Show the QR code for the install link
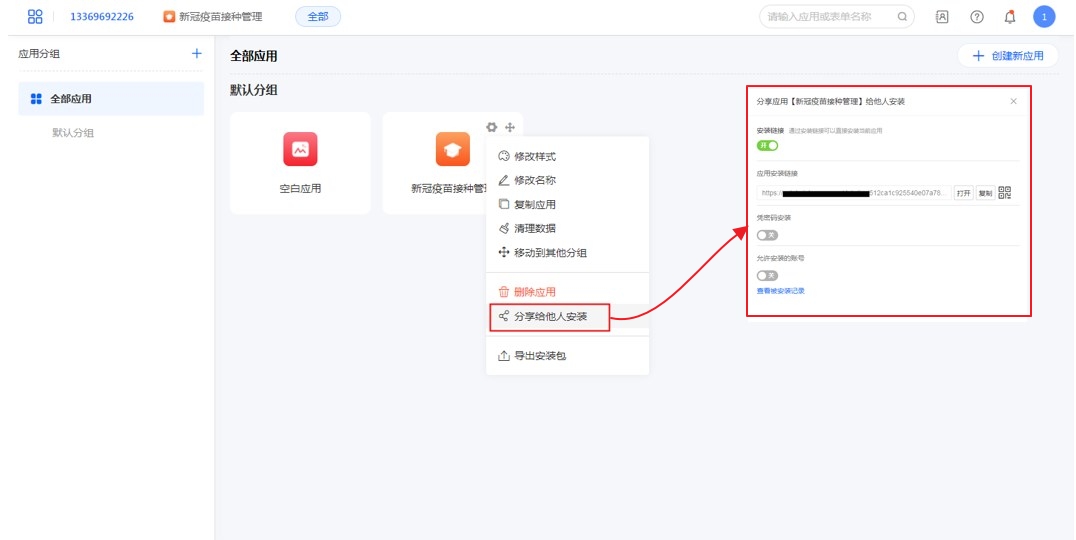 pyautogui.click(x=1005, y=193)
